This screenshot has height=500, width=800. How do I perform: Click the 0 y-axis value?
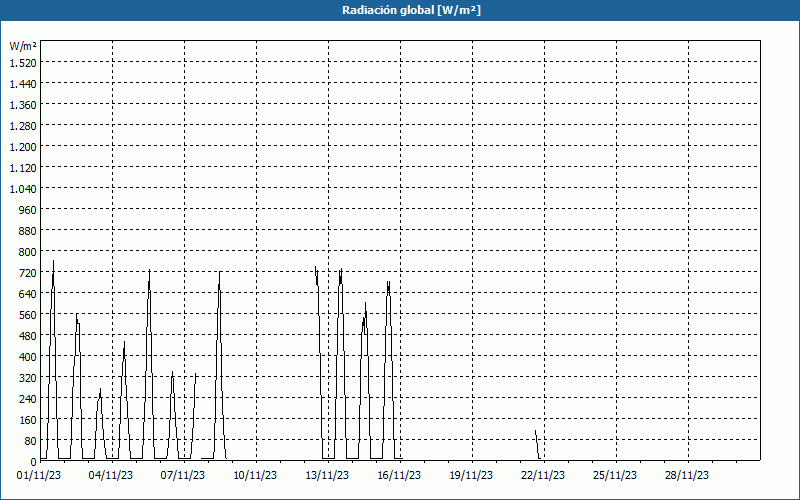tap(34, 462)
